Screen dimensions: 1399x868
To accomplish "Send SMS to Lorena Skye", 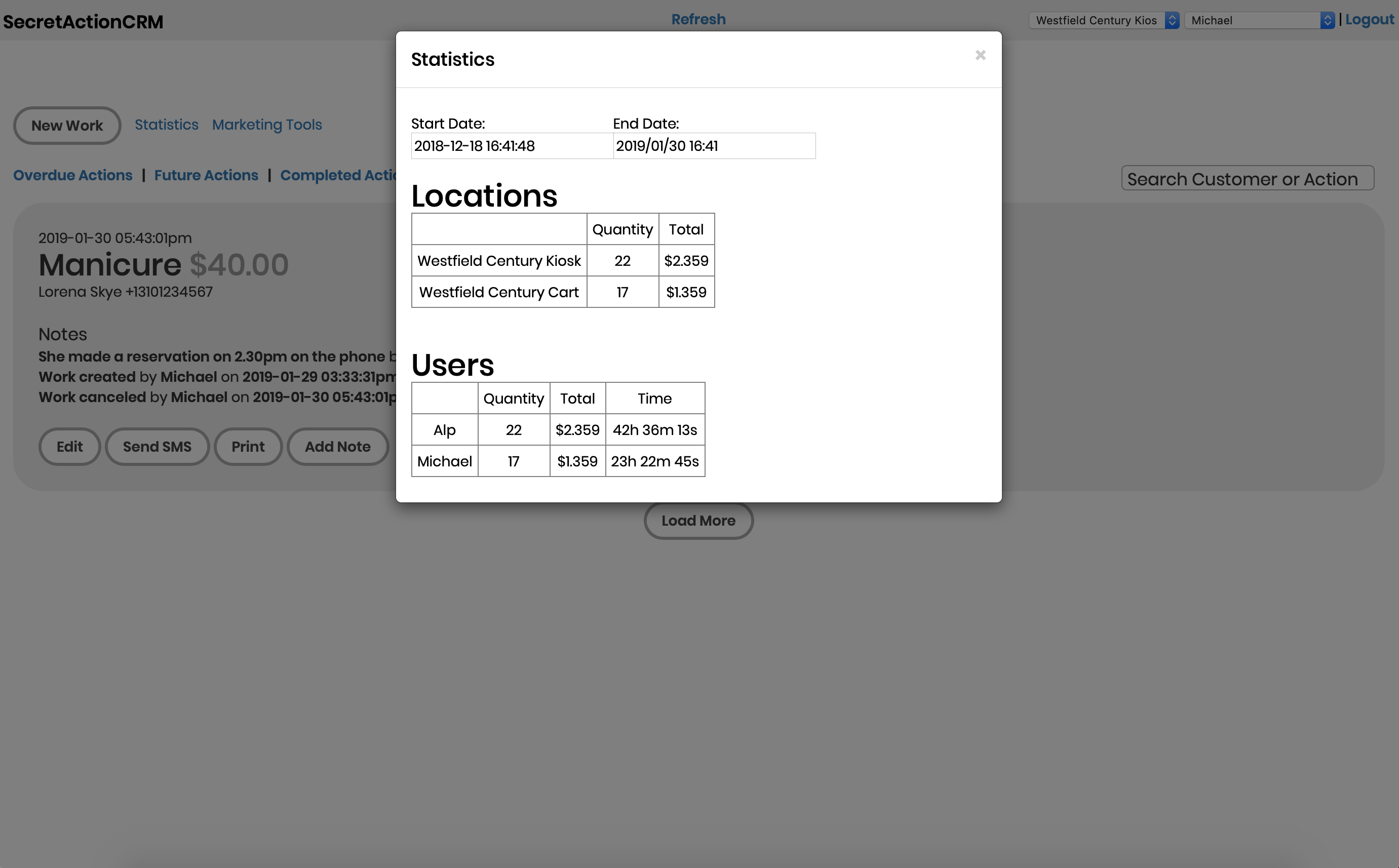I will (157, 446).
